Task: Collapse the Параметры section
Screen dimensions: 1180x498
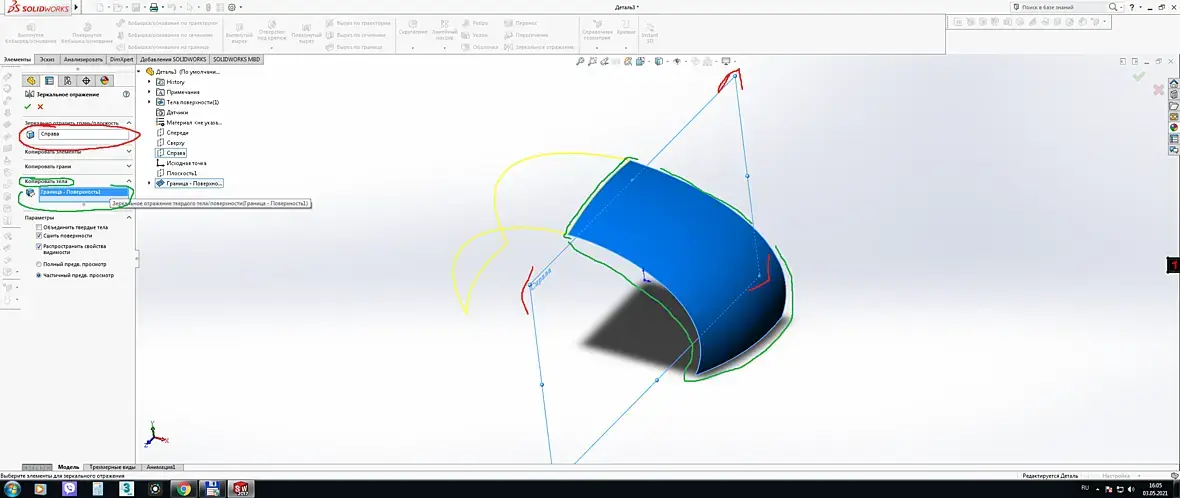Action: pyautogui.click(x=129, y=218)
